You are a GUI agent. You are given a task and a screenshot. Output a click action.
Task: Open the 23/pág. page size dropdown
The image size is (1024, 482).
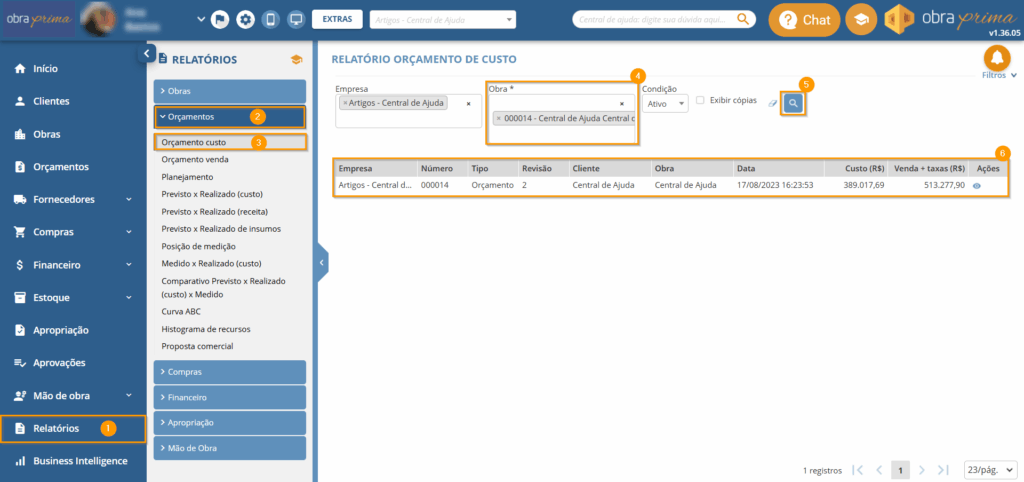[990, 470]
